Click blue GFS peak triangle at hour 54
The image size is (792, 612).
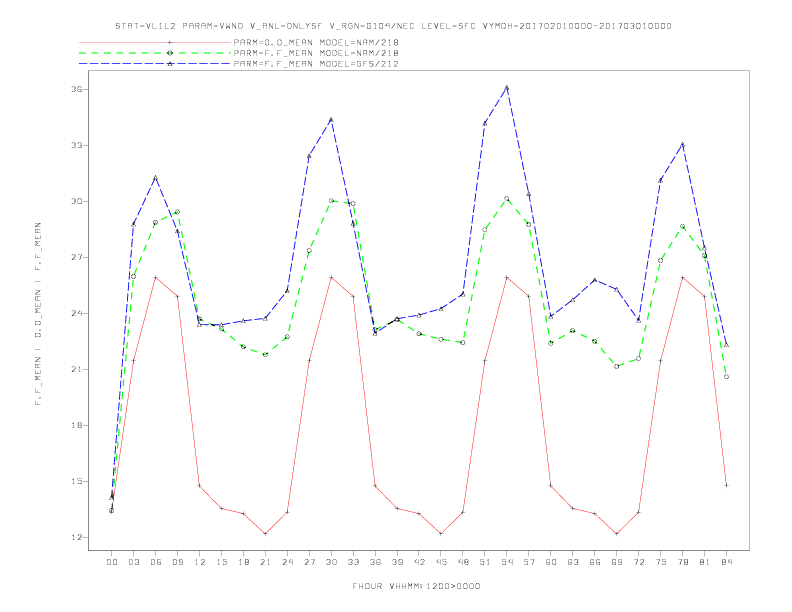(x=507, y=87)
